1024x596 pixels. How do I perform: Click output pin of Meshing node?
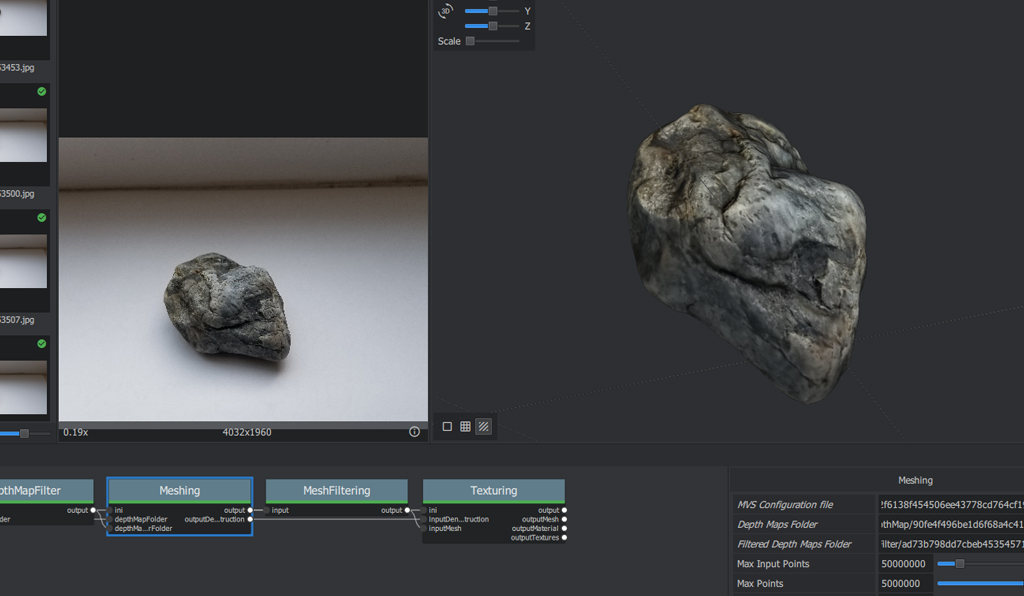250,510
